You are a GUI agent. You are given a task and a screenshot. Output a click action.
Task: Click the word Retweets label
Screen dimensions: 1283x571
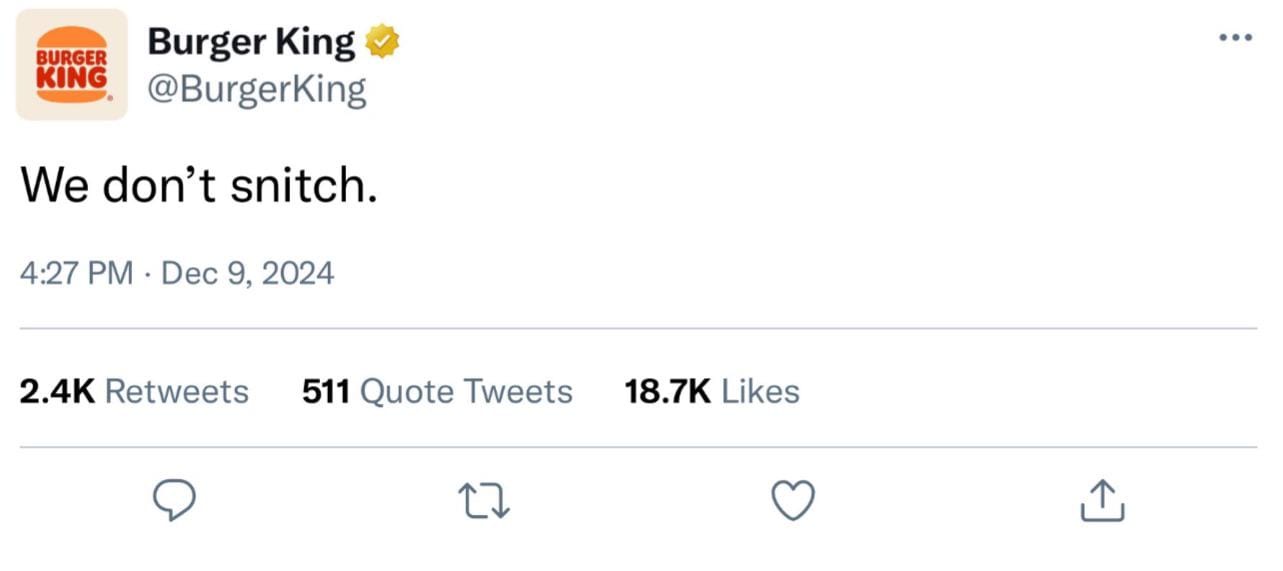pos(177,391)
